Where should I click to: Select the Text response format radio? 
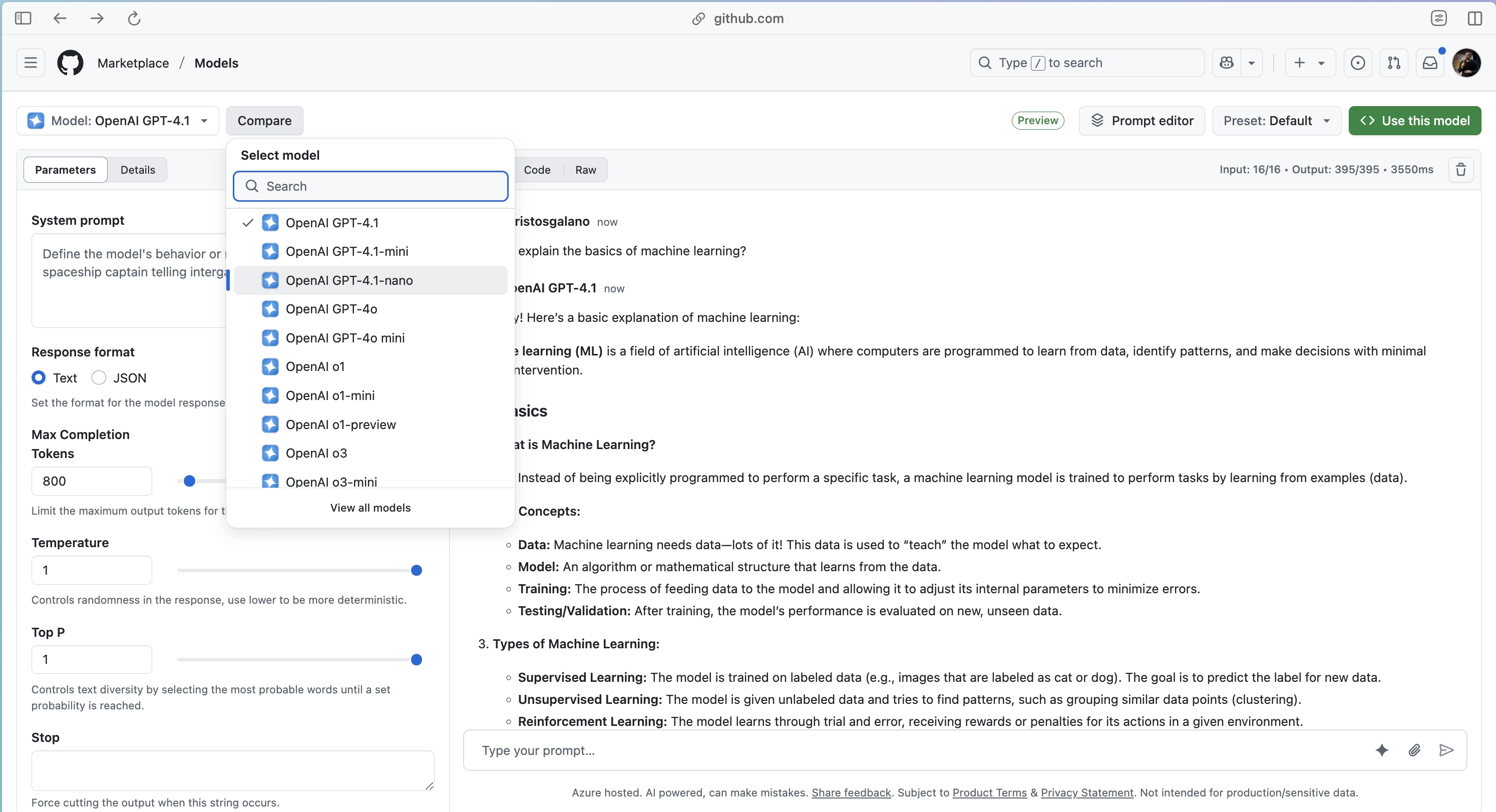39,378
